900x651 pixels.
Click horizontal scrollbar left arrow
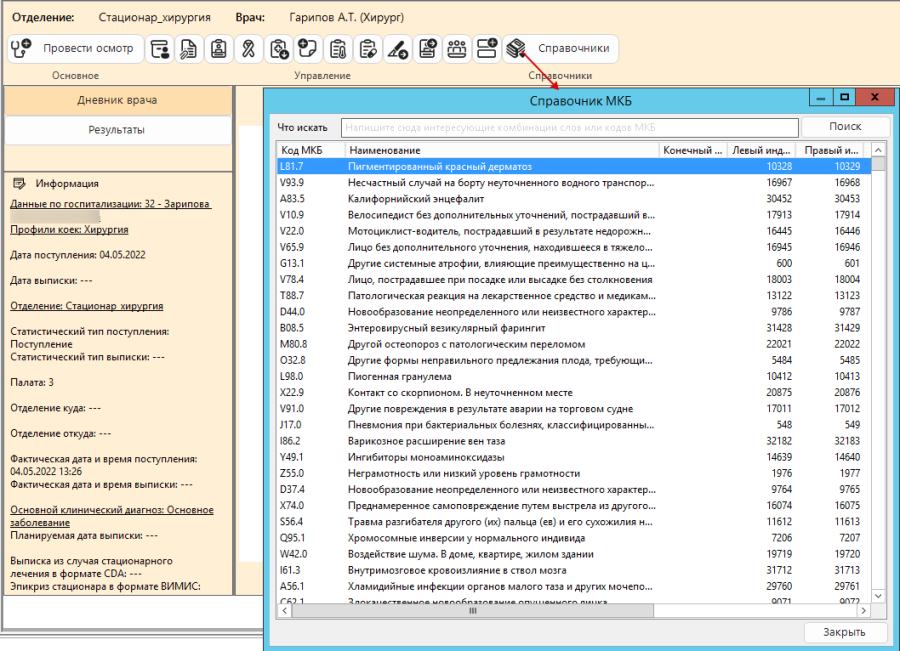pos(285,611)
